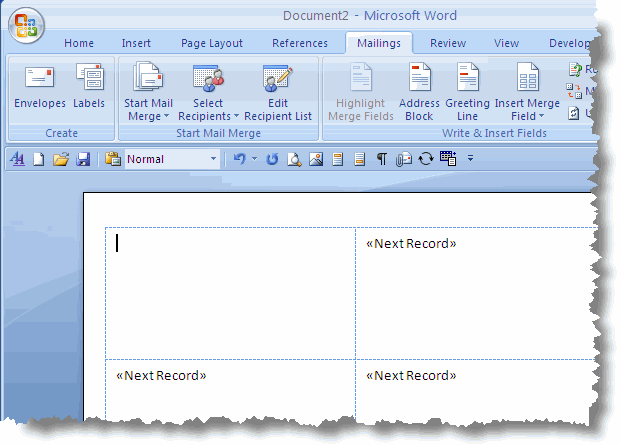Viewport: 621px width, 445px height.
Task: Click Start Mail Merge button
Action: [x=148, y=92]
